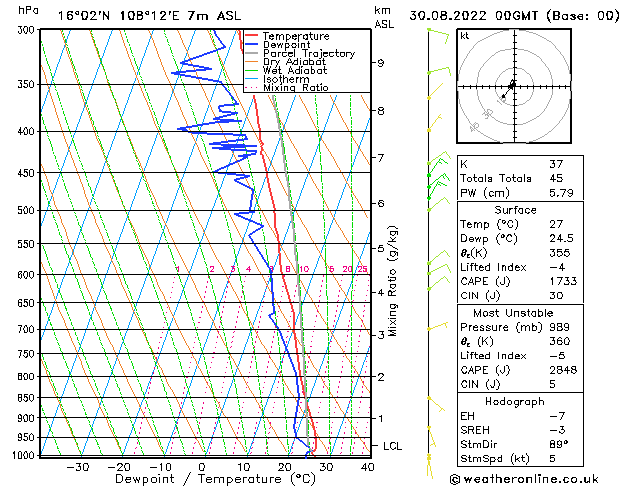Click the Most Unstable CAPE value 2848
The image size is (629, 486).
(x=563, y=370)
